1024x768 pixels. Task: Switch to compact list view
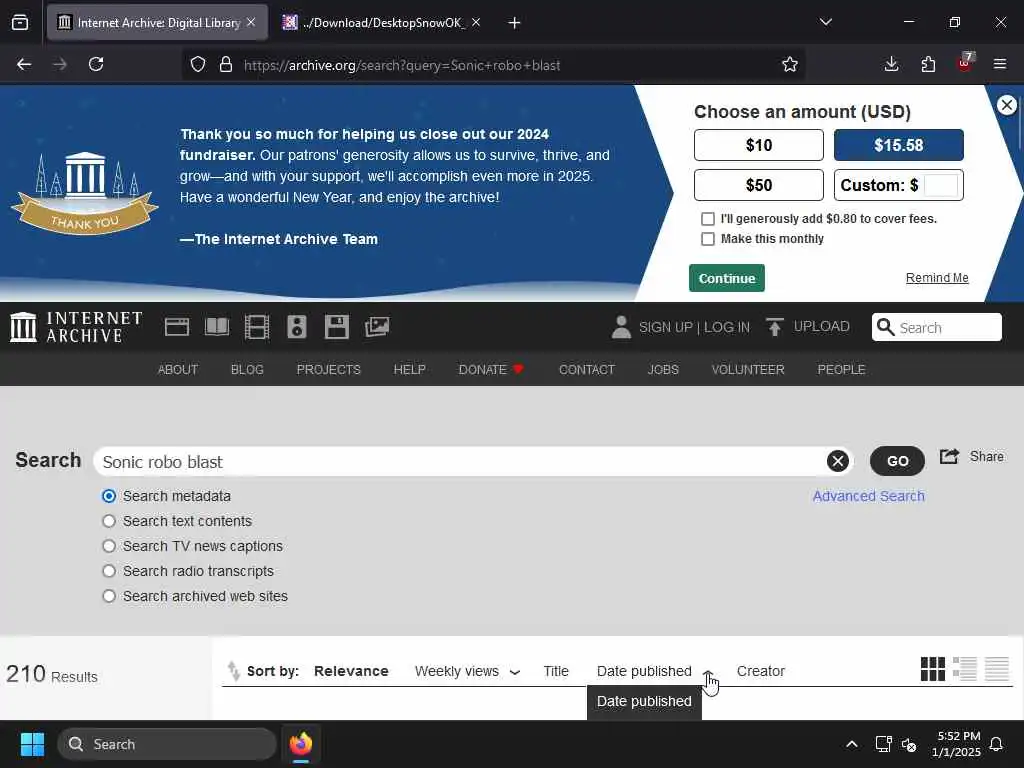pos(997,669)
